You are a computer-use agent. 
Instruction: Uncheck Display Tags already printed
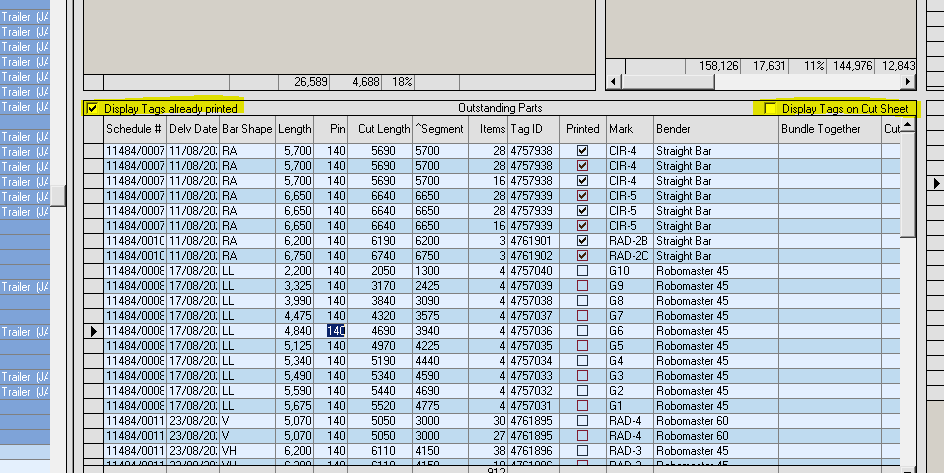coord(93,108)
